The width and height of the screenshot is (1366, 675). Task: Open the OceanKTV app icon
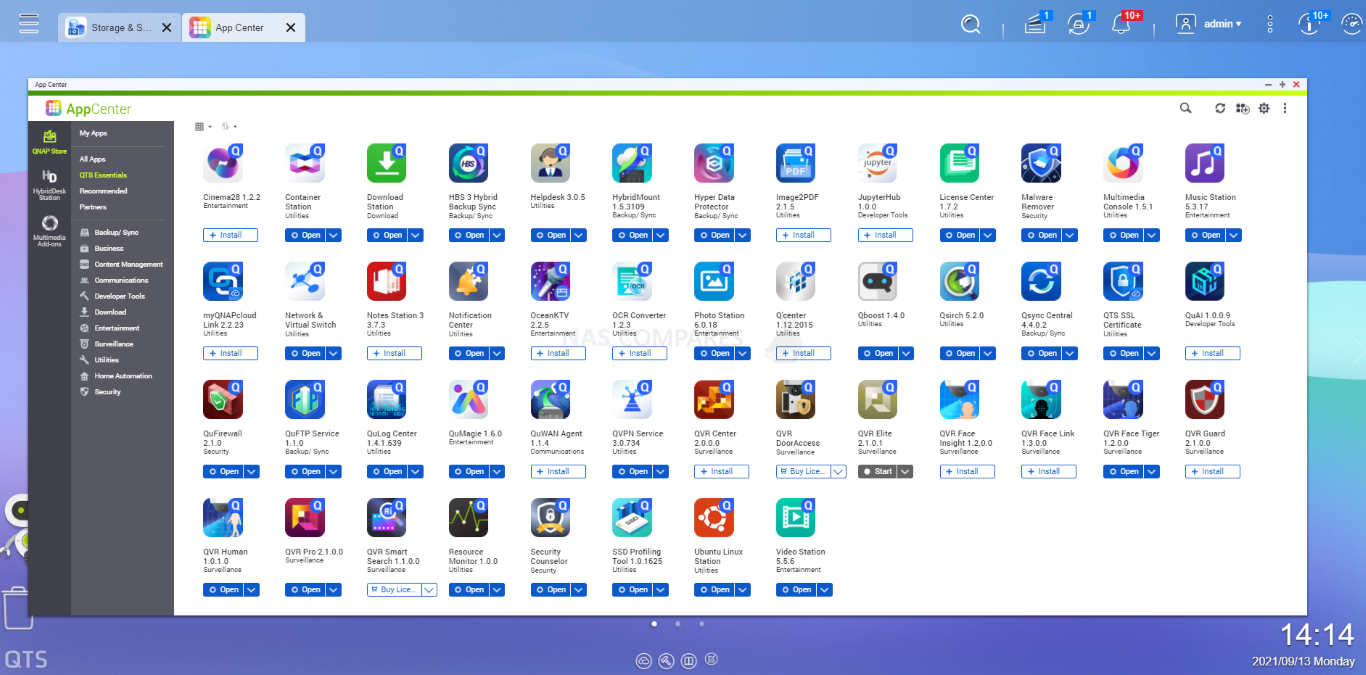tap(551, 281)
